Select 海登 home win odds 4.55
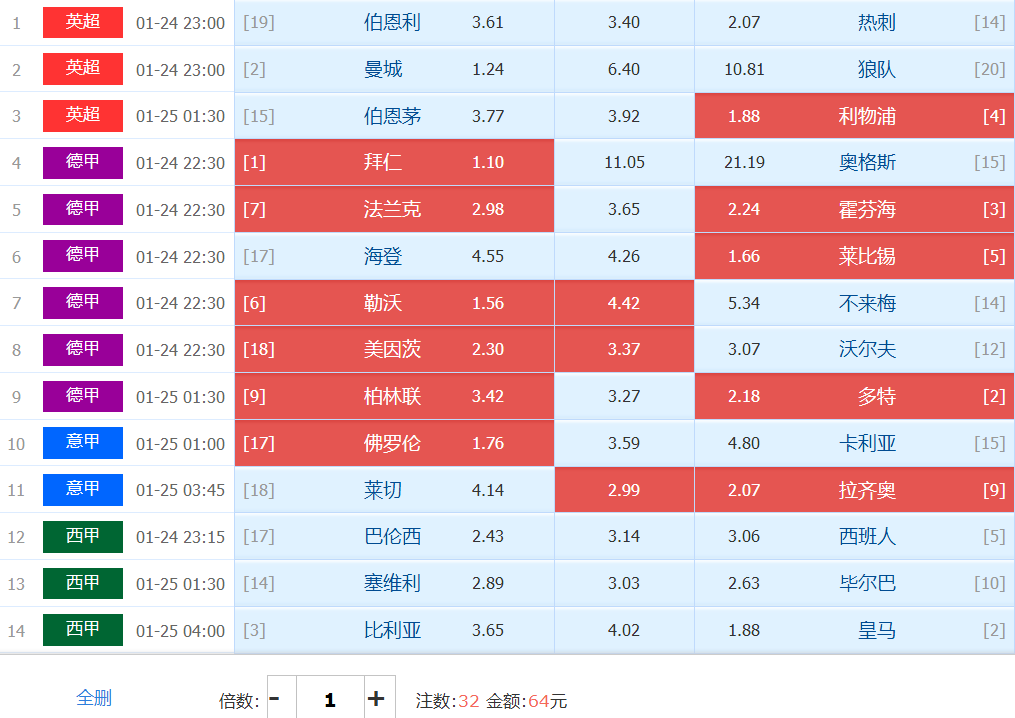1015x718 pixels. tap(394, 256)
